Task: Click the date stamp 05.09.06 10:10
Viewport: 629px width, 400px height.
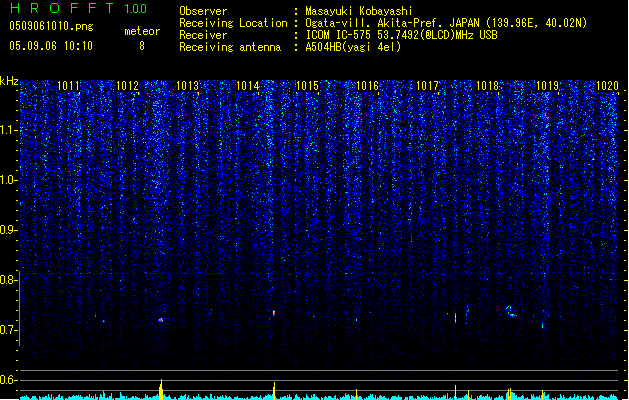Action: coord(51,46)
